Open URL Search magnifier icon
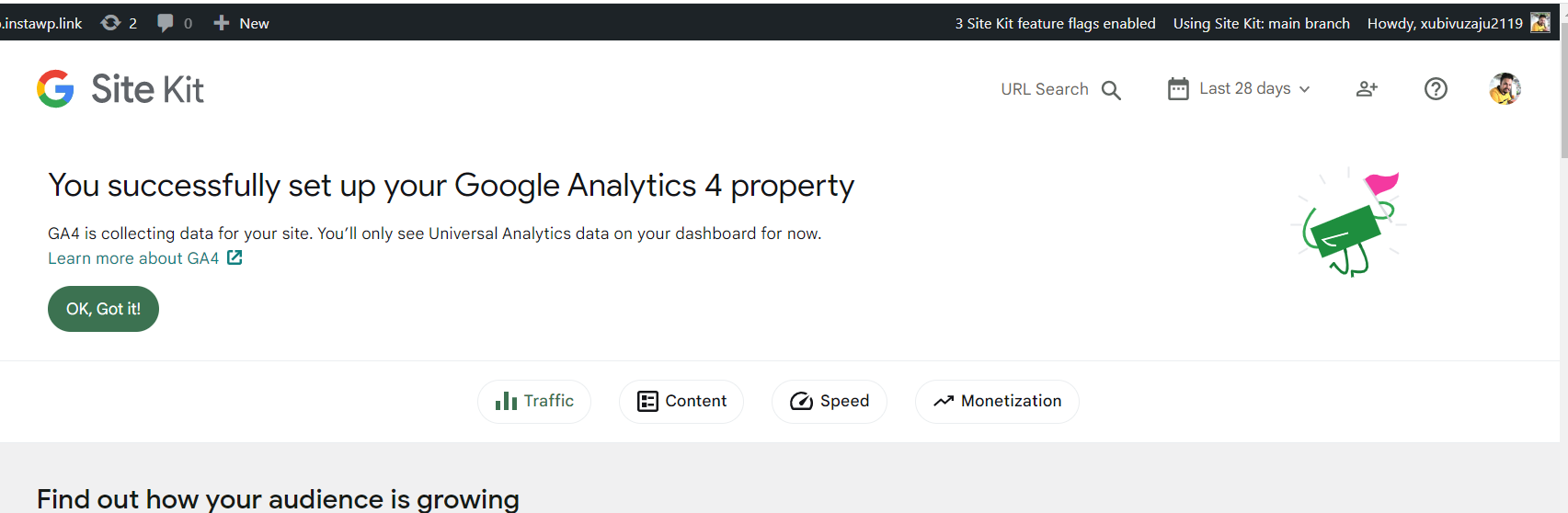Image resolution: width=1568 pixels, height=513 pixels. click(x=1111, y=90)
